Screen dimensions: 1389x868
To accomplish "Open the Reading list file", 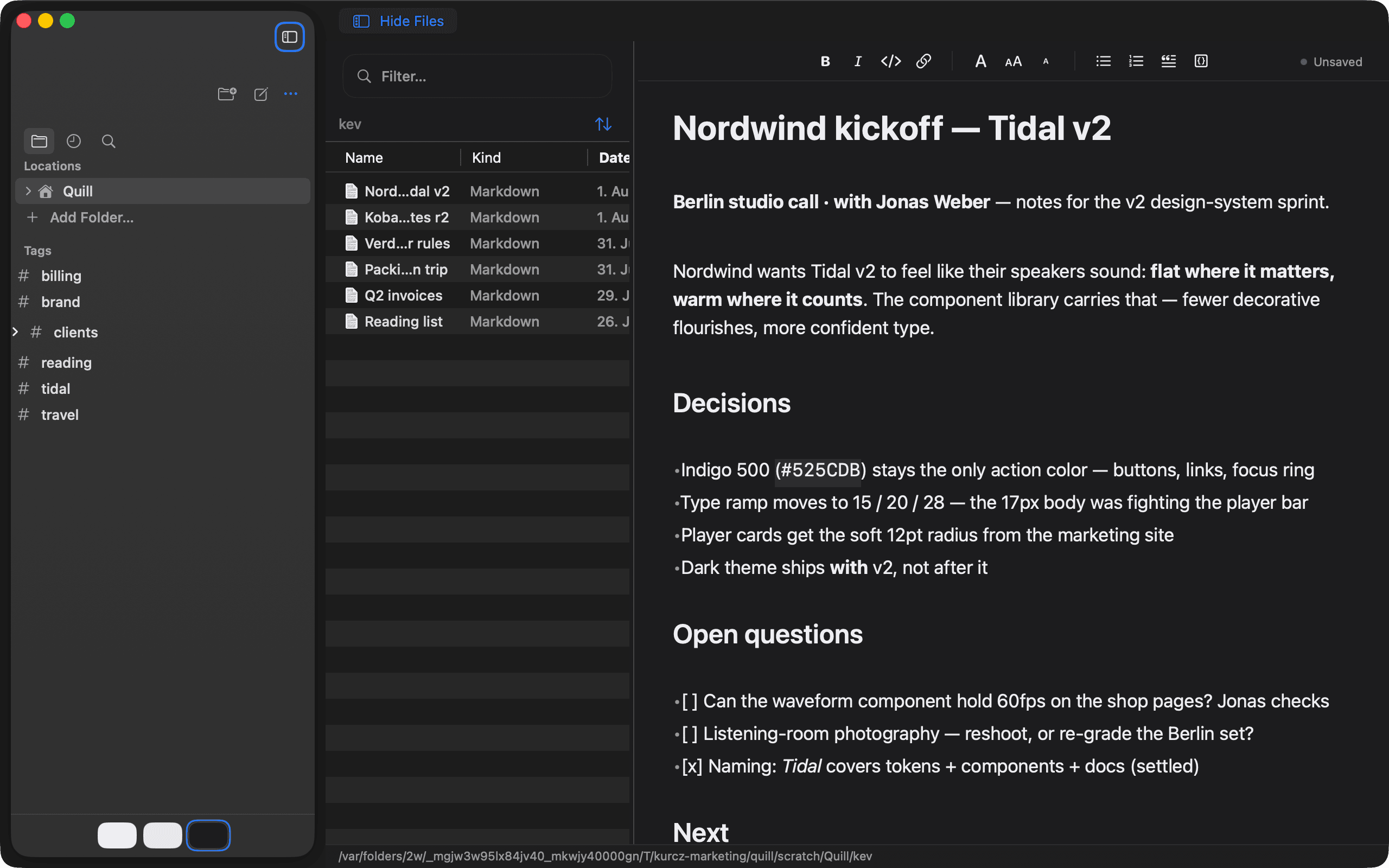I will (x=477, y=321).
